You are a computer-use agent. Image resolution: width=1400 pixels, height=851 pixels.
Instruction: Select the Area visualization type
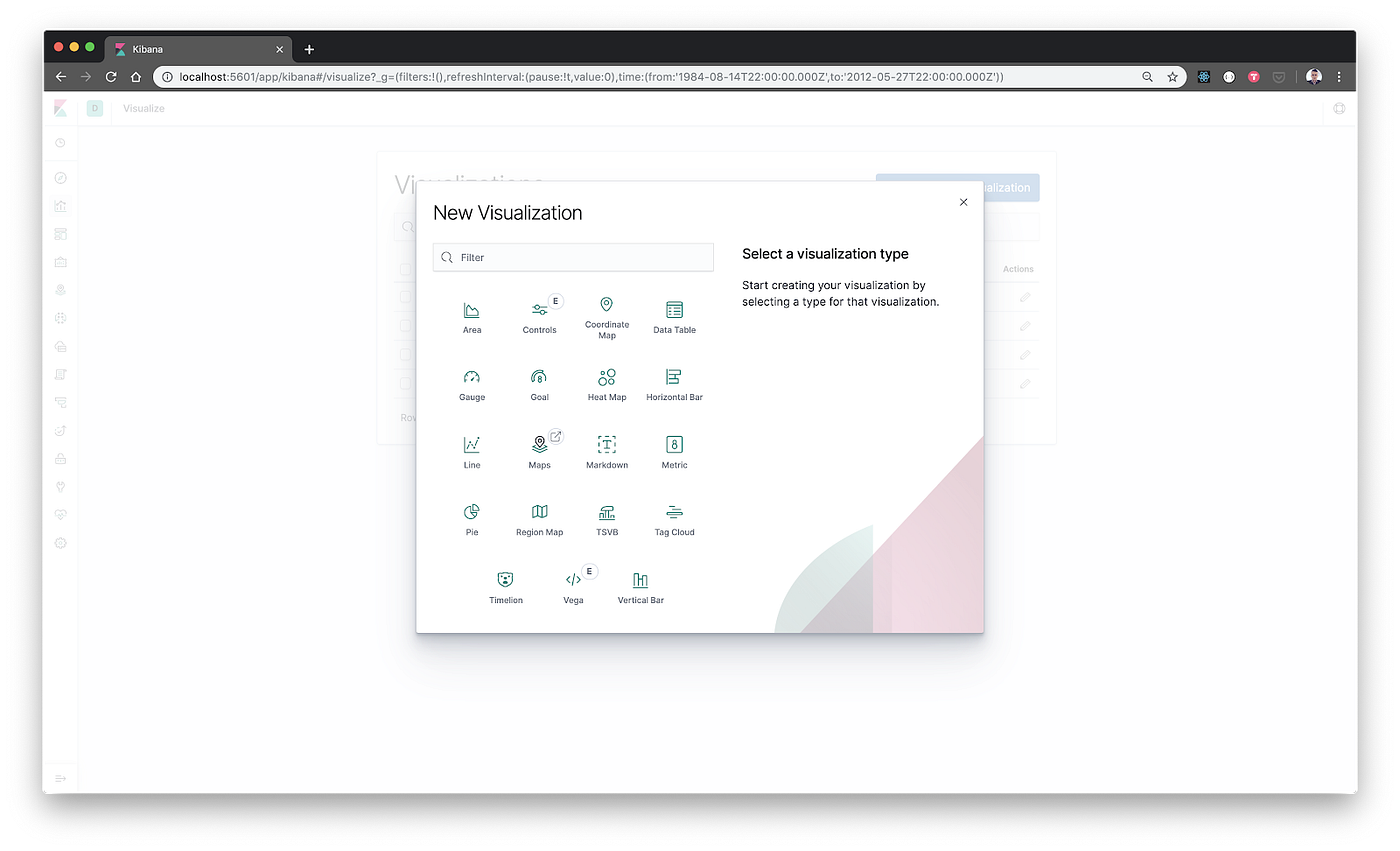pyautogui.click(x=472, y=317)
